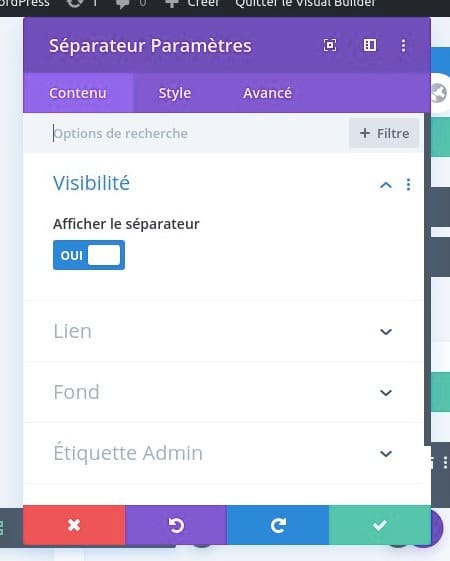The width and height of the screenshot is (450, 561).
Task: Click Quitter le Visual Builder link
Action: [x=305, y=4]
